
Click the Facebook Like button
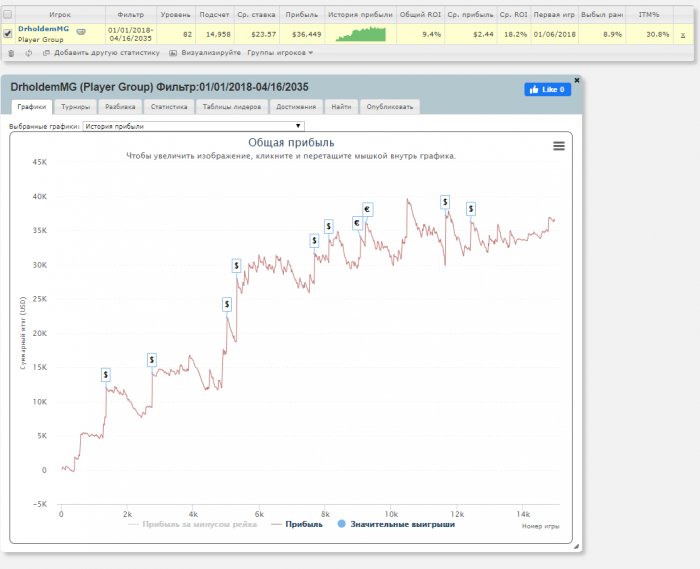tap(547, 89)
